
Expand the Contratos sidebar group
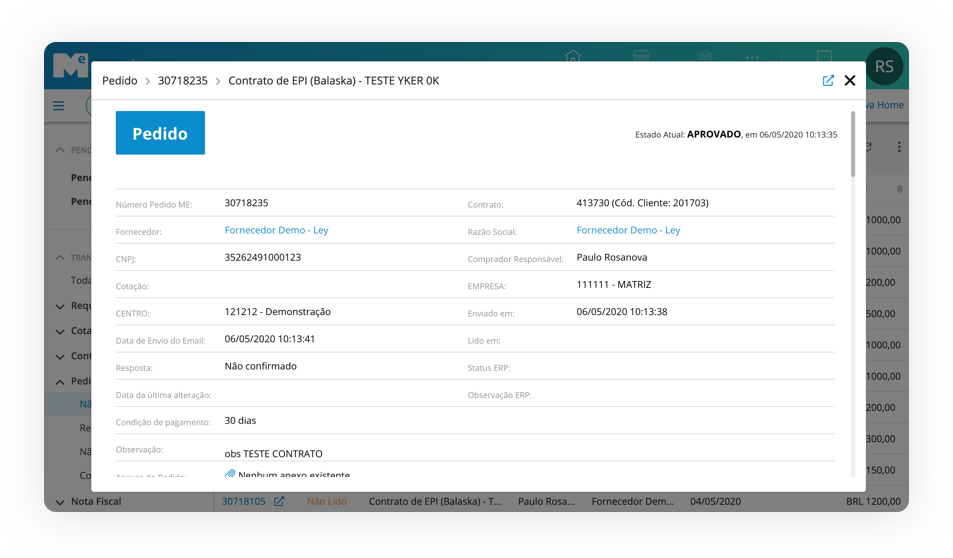pyautogui.click(x=60, y=356)
